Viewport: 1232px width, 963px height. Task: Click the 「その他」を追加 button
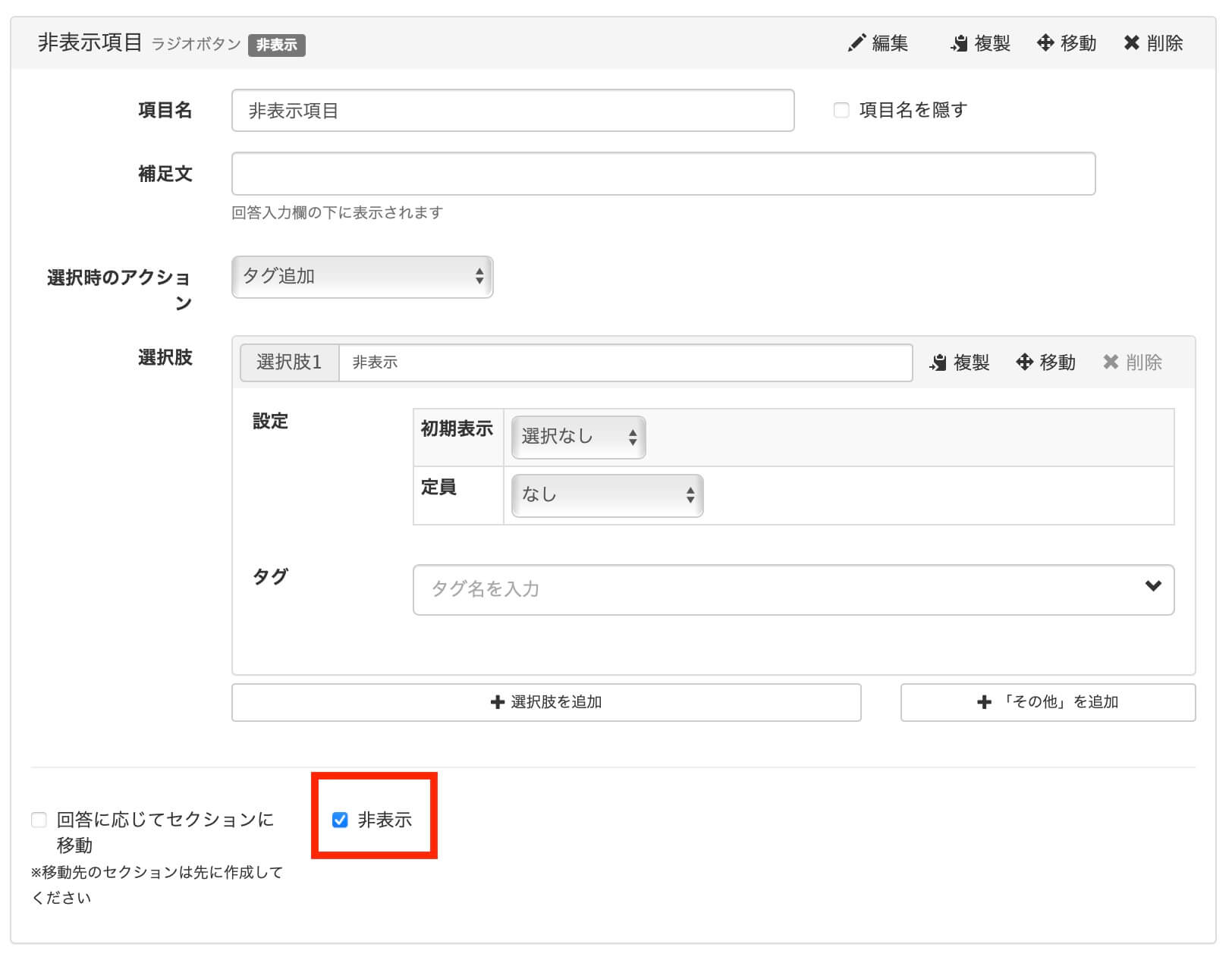[x=1048, y=702]
